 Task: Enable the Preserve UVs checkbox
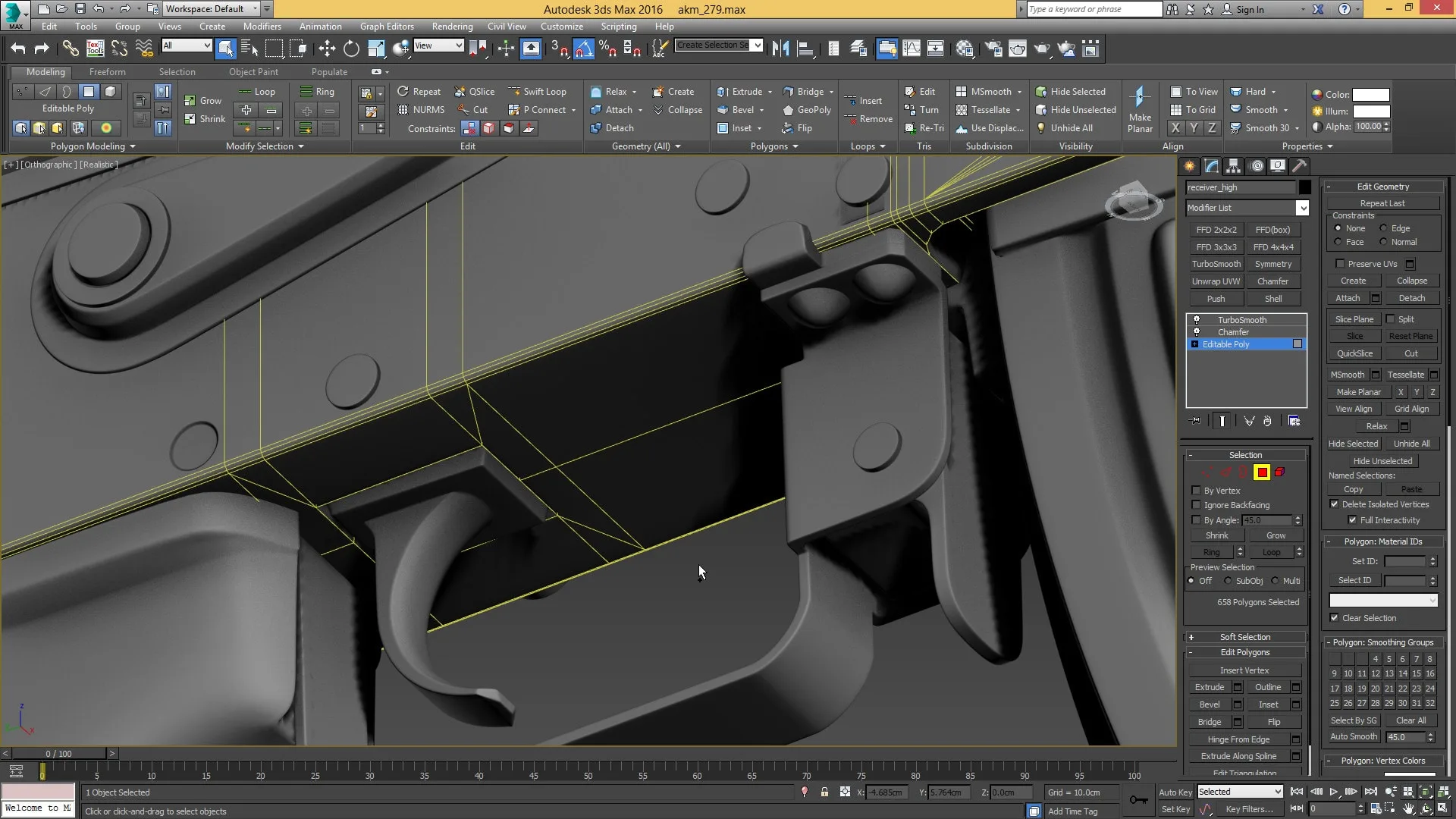pyautogui.click(x=1340, y=264)
